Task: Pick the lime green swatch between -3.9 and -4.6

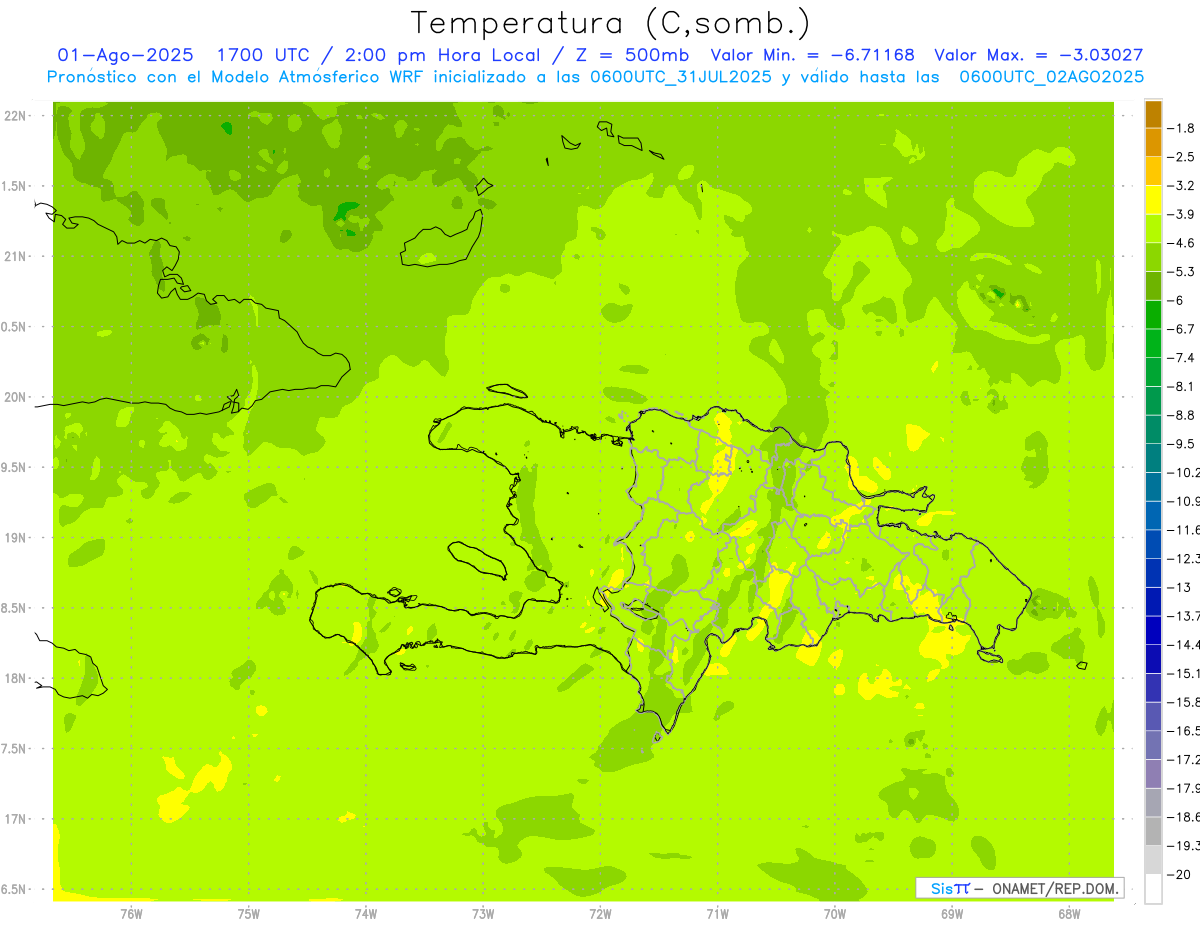Action: tap(1154, 229)
